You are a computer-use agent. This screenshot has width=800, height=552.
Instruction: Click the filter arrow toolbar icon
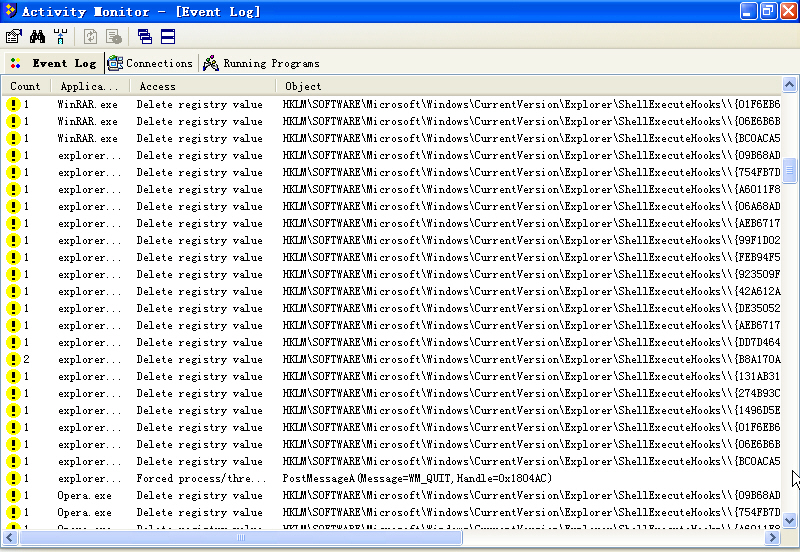(x=60, y=36)
